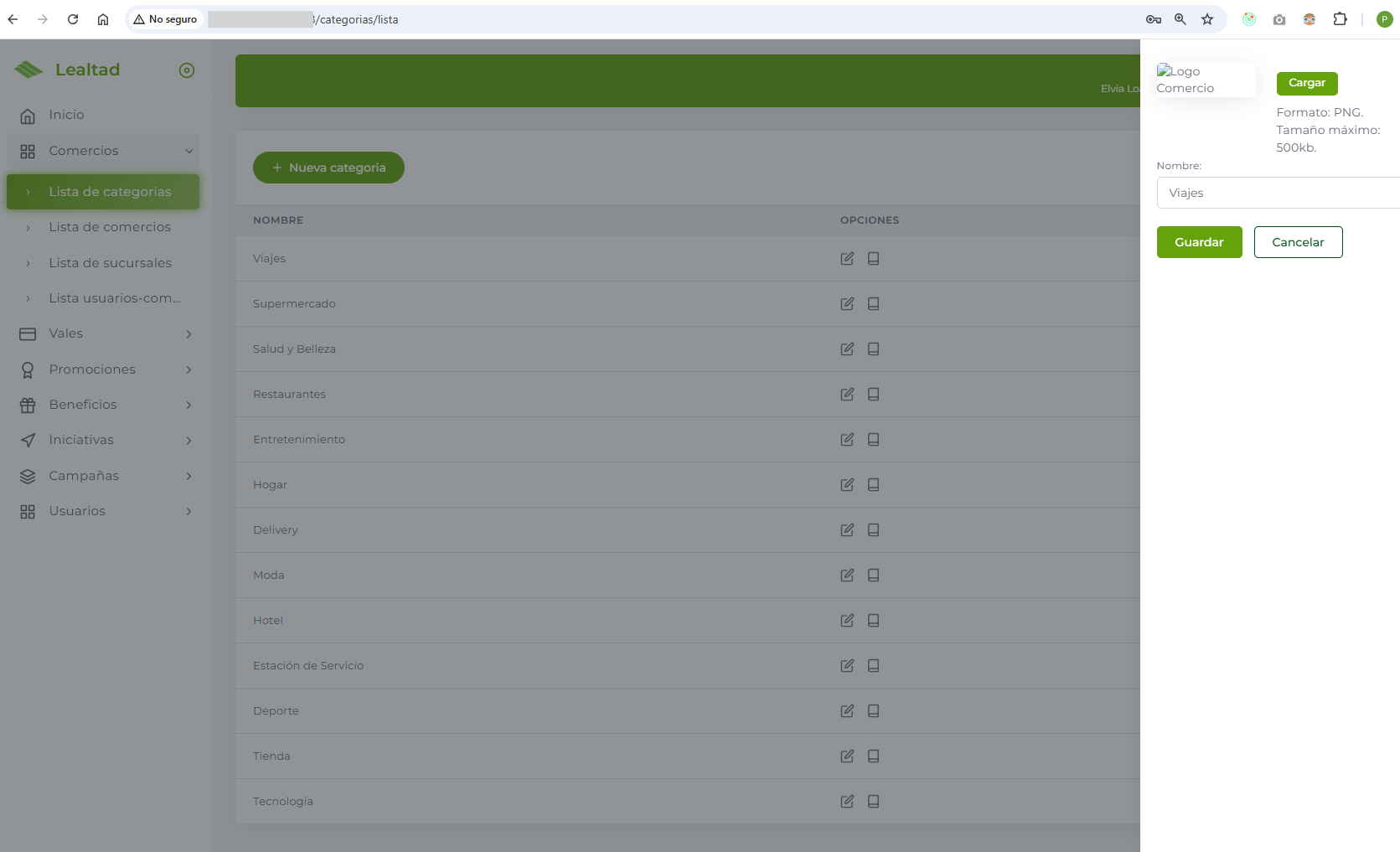Image resolution: width=1400 pixels, height=852 pixels.
Task: Open Lista de sucursales from the sidebar
Action: tap(110, 262)
